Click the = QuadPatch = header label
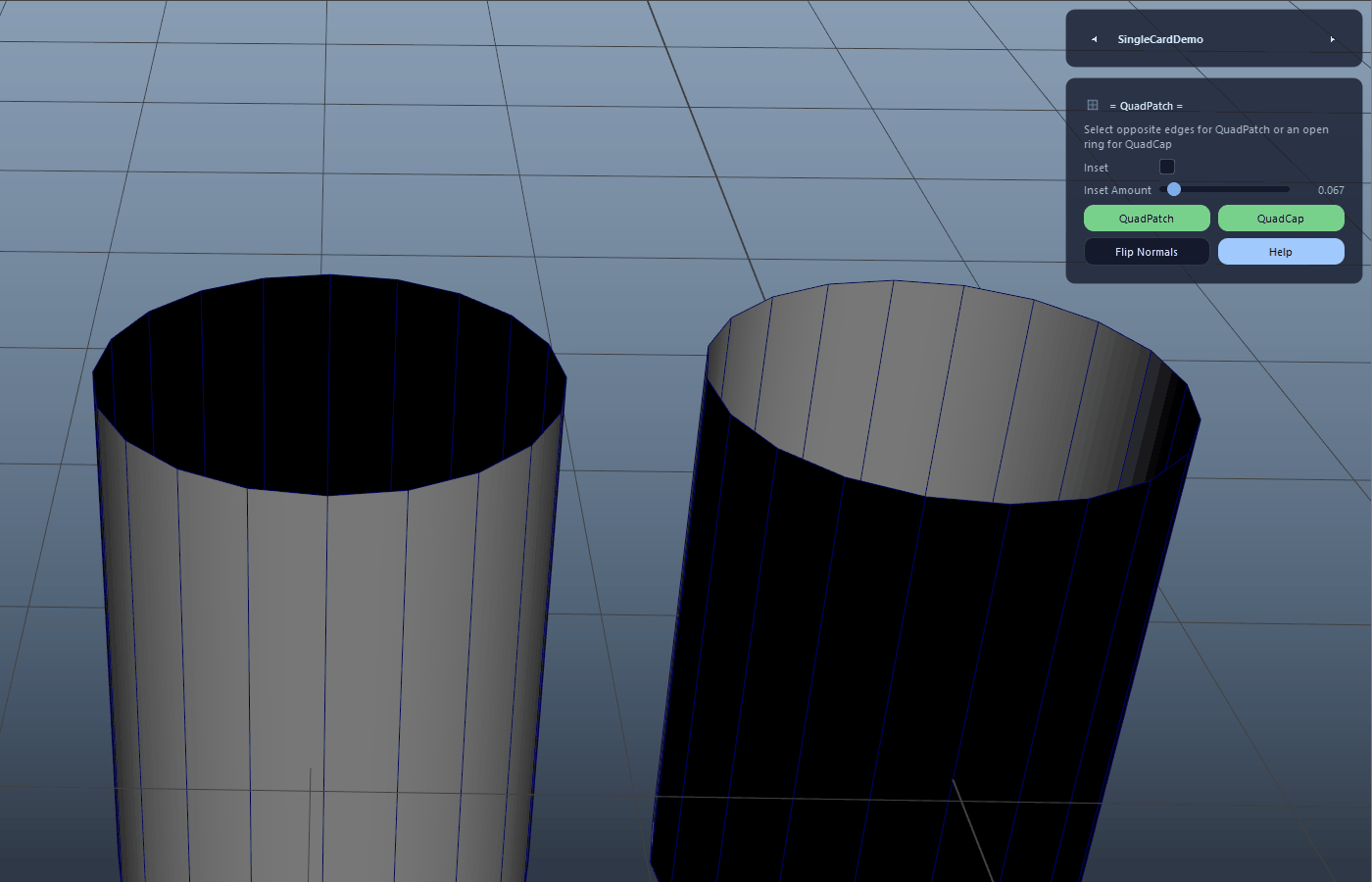This screenshot has width=1372, height=882. click(x=1147, y=106)
